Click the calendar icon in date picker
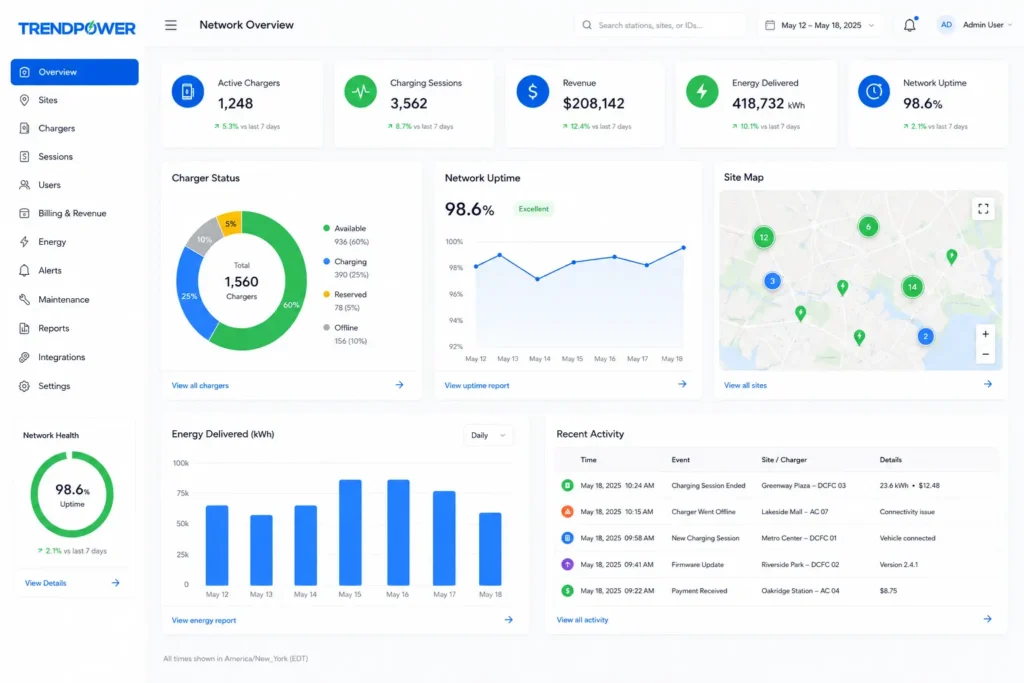Image resolution: width=1024 pixels, height=683 pixels. tap(770, 25)
